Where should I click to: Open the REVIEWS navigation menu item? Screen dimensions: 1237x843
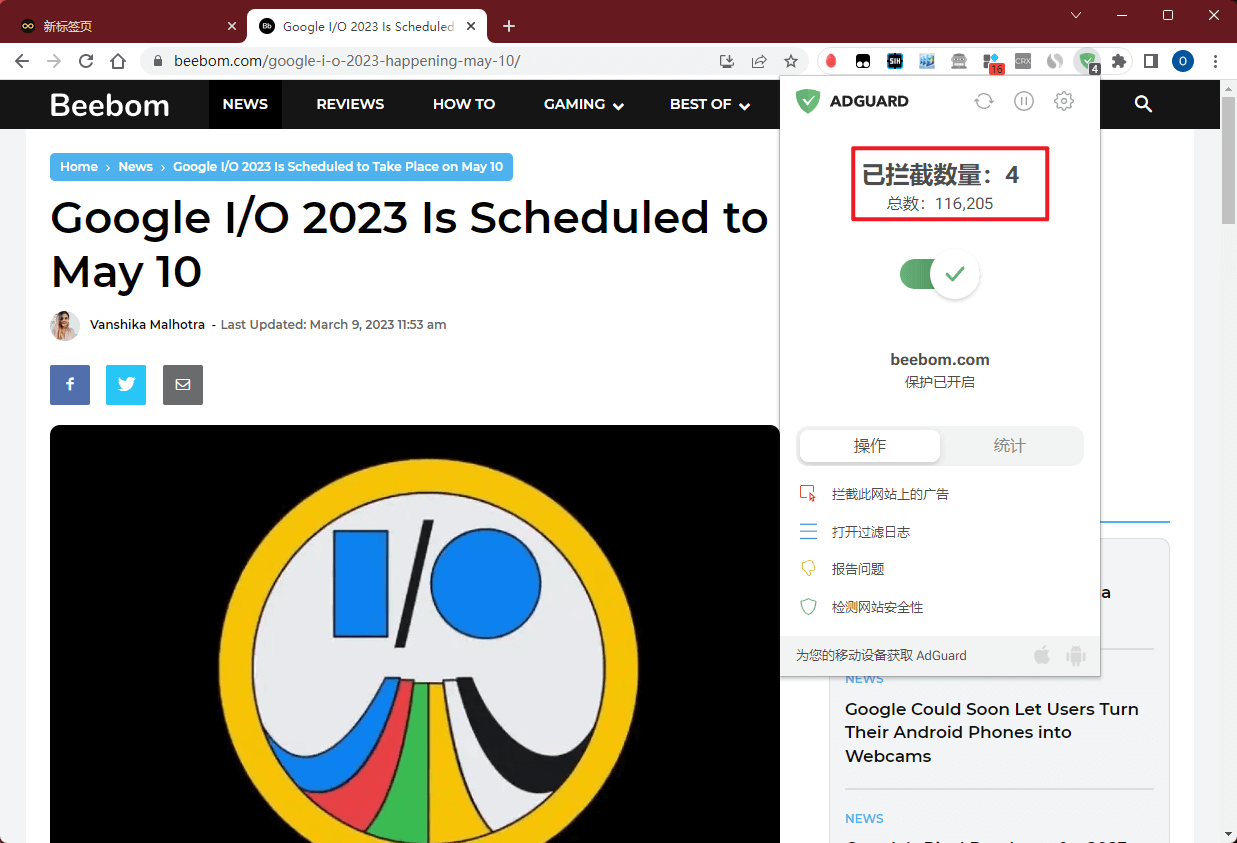(x=350, y=104)
